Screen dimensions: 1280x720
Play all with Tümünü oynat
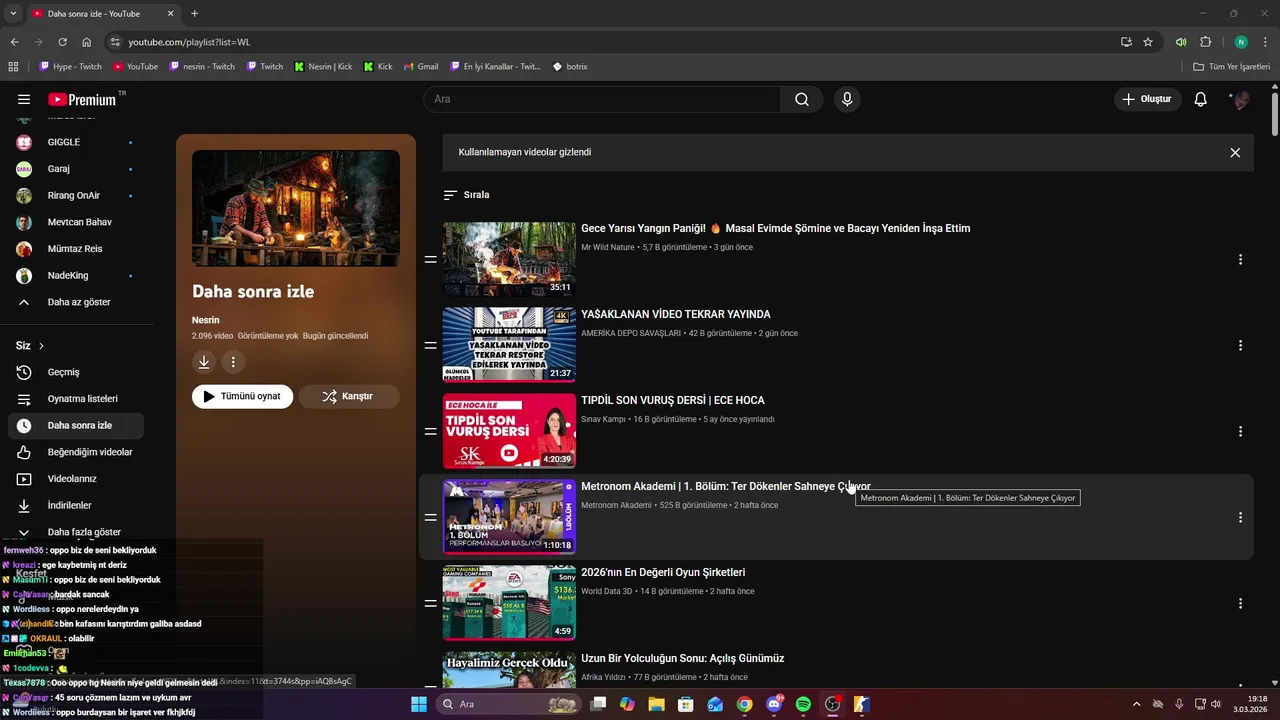pos(242,396)
